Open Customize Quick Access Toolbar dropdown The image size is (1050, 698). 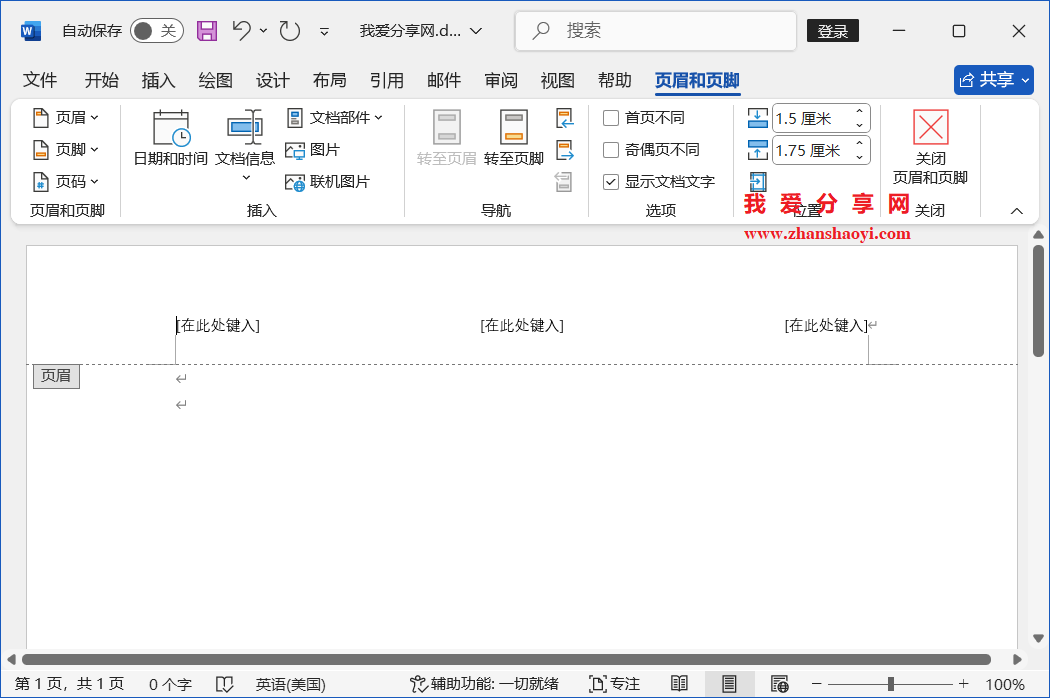click(x=324, y=31)
